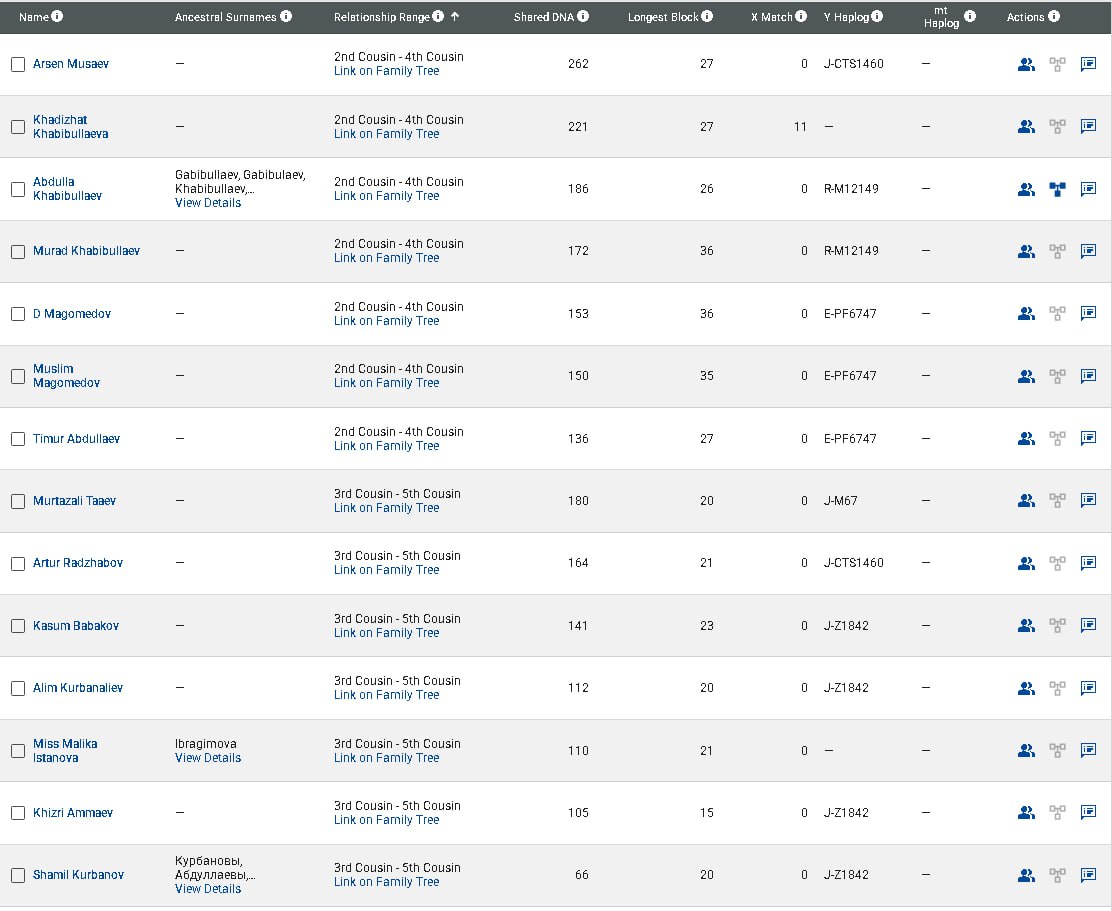Open family tree icon for Khizri Ammaev
1112x911 pixels.
coord(1057,812)
